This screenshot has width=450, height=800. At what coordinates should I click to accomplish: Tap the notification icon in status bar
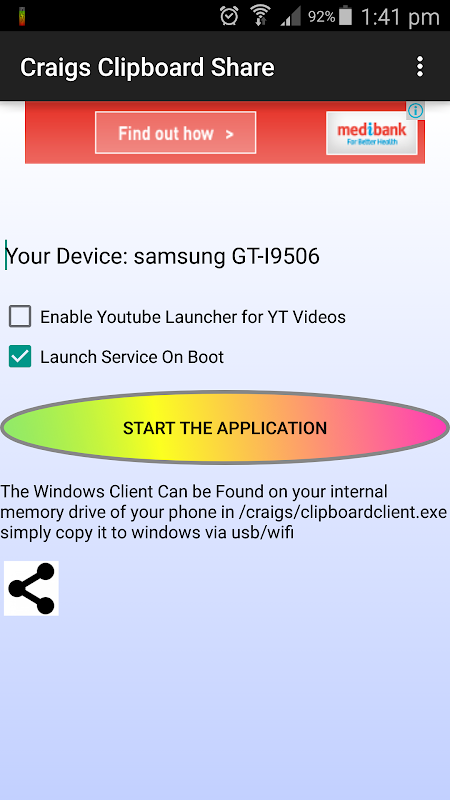point(22,16)
